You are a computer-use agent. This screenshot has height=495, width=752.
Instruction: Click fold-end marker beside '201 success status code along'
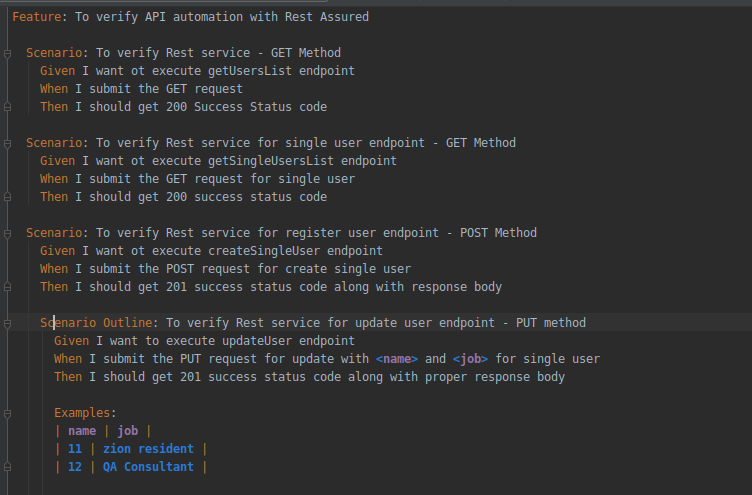pos(7,287)
